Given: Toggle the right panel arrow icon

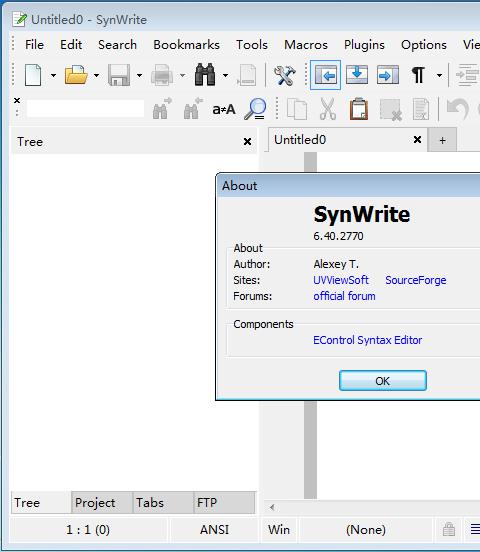Looking at the screenshot, I should 388,75.
